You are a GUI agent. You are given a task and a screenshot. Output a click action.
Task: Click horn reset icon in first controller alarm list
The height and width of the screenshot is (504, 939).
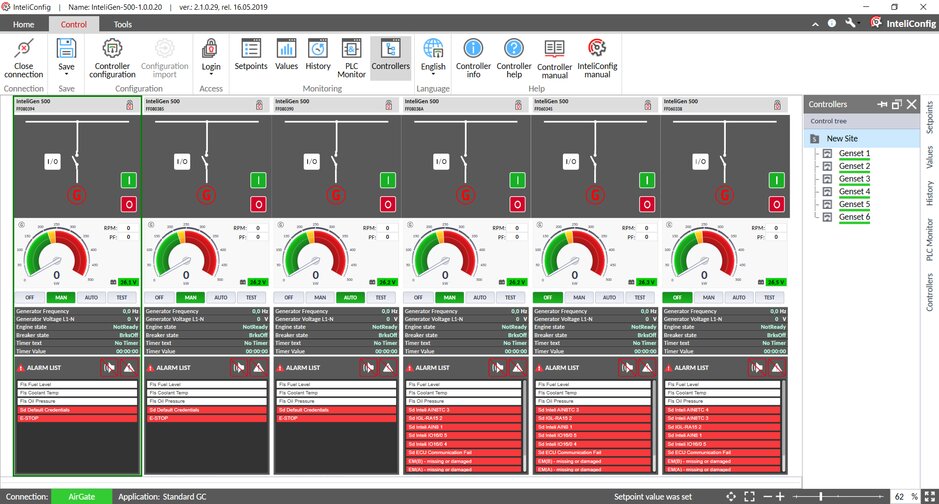coord(109,368)
